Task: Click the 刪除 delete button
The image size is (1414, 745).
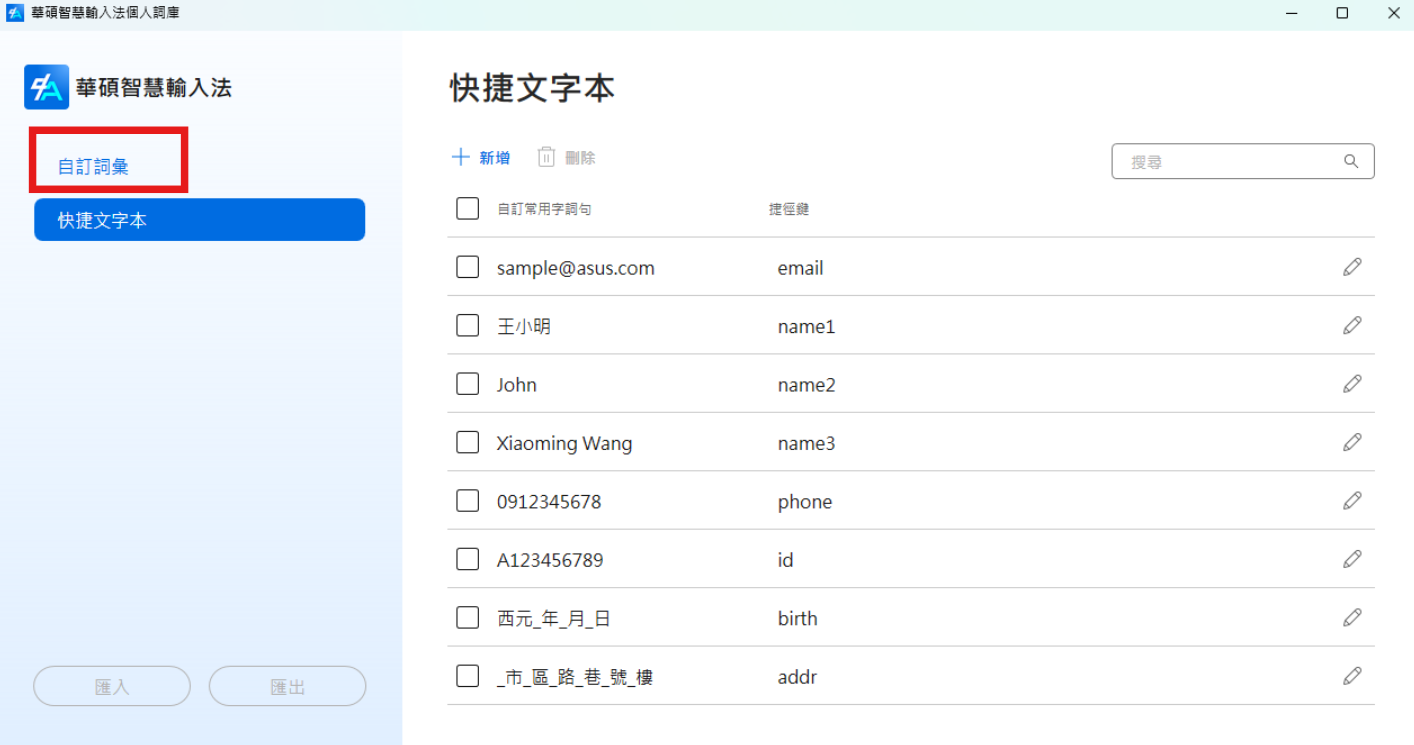Action: 566,157
